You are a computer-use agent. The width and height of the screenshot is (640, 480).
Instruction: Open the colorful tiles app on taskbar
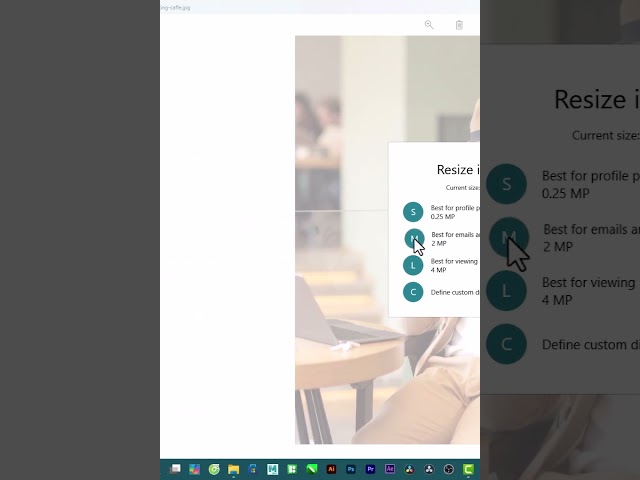(195, 469)
